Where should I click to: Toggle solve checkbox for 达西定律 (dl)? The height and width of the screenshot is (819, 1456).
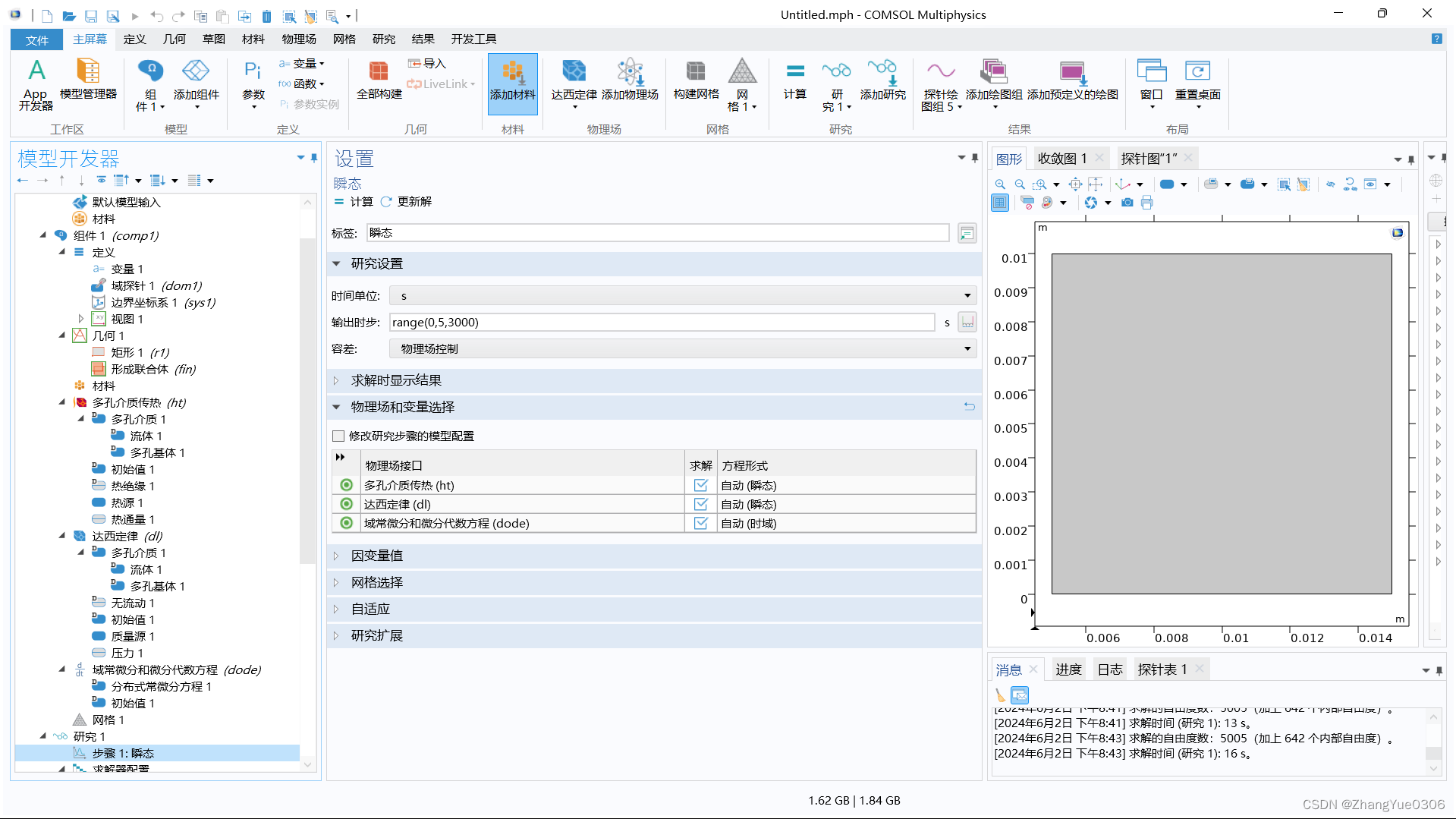701,504
